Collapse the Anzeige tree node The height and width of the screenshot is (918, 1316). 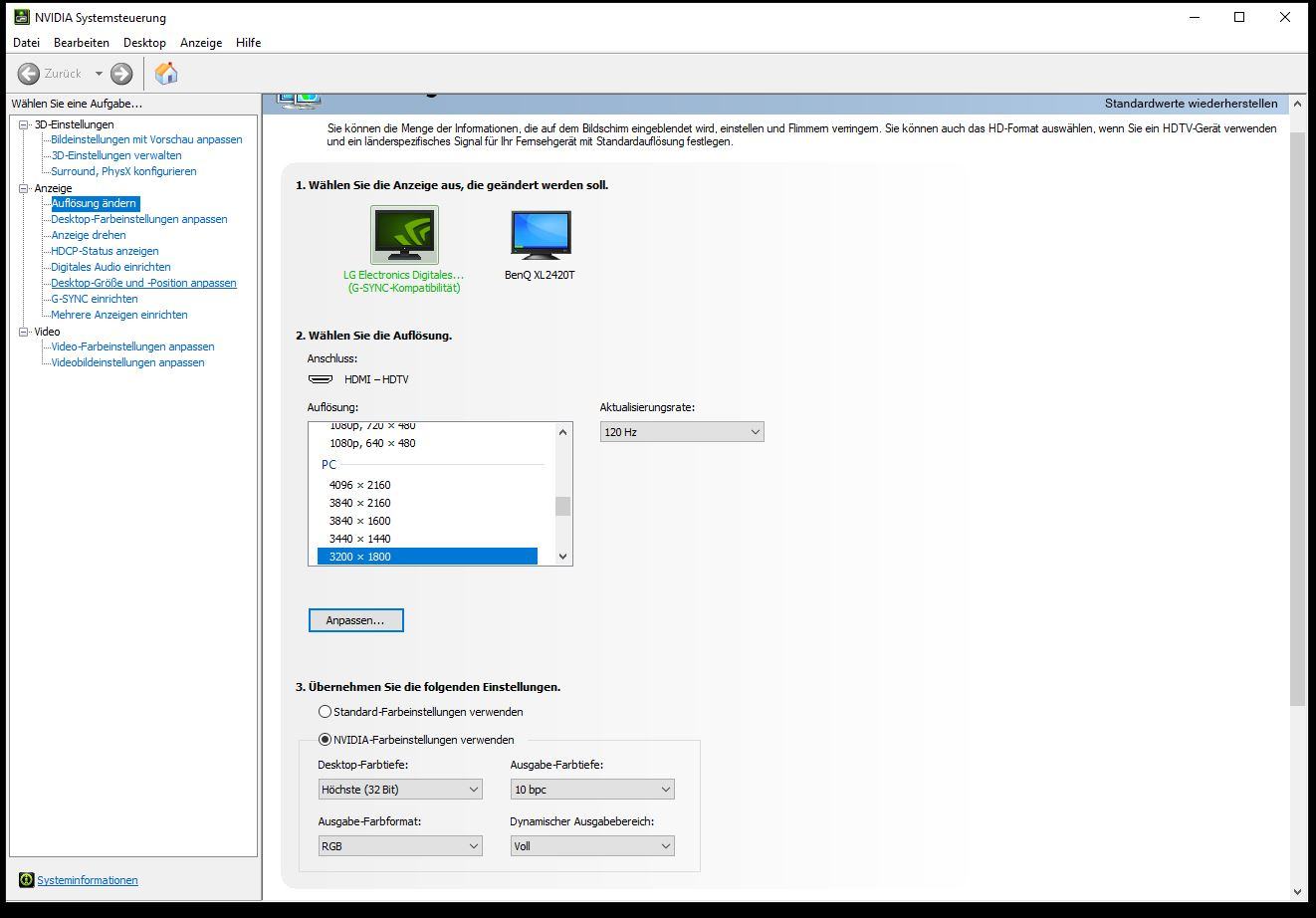[24, 188]
